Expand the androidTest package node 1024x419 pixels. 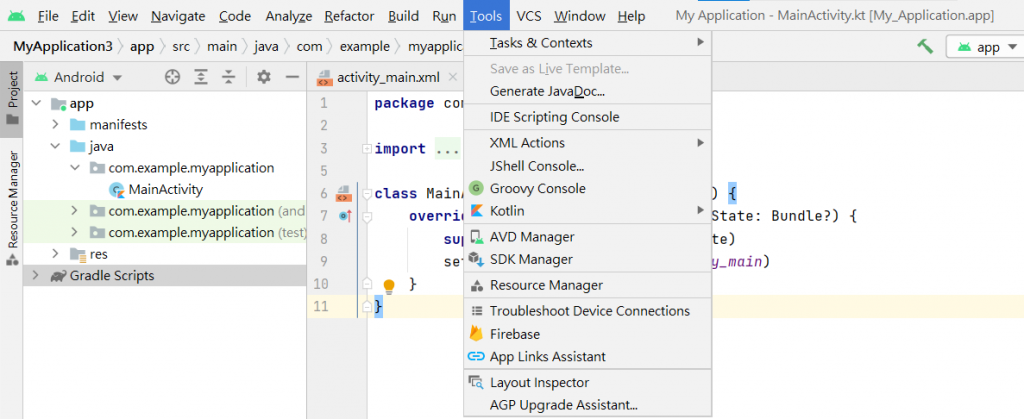pos(74,211)
